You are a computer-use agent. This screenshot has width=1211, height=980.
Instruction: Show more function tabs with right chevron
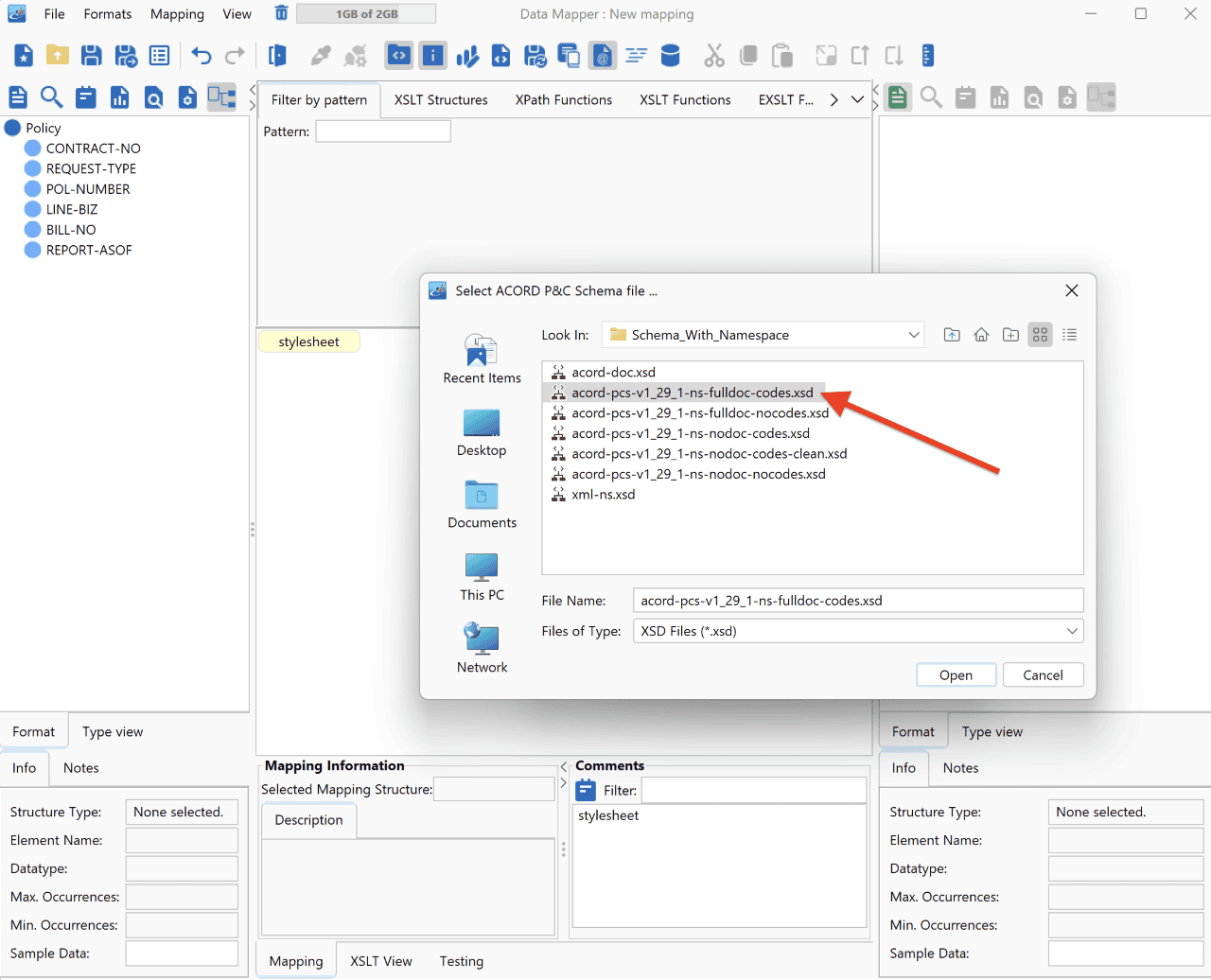(x=834, y=100)
